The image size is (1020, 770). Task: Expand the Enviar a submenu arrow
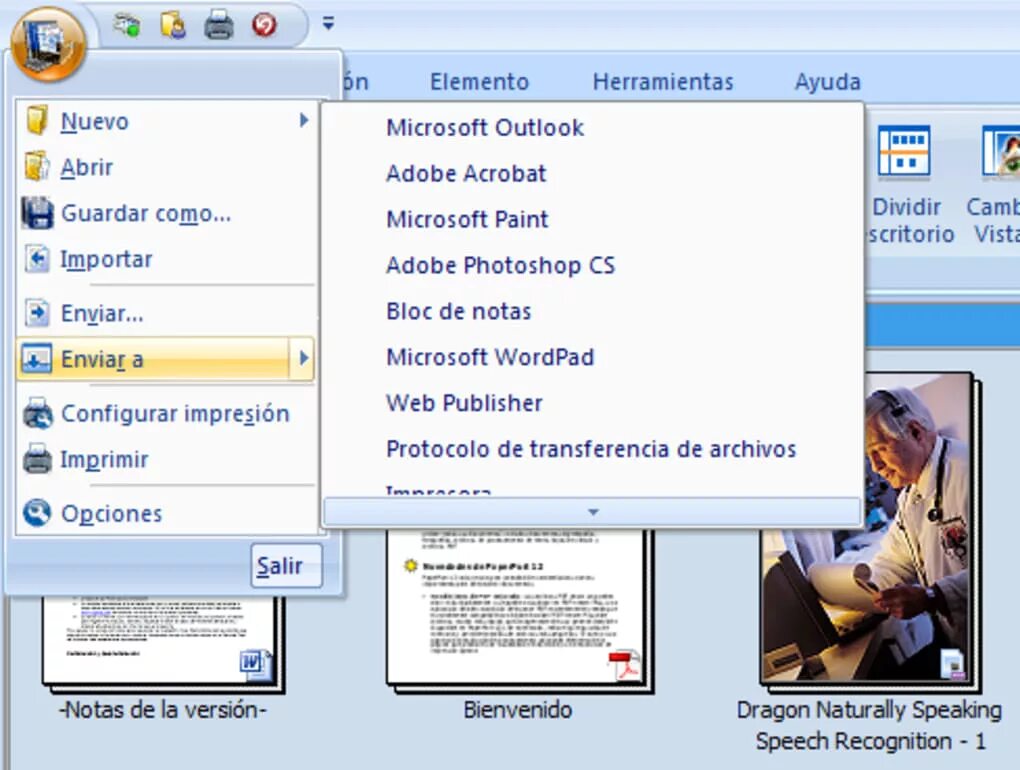click(x=303, y=358)
